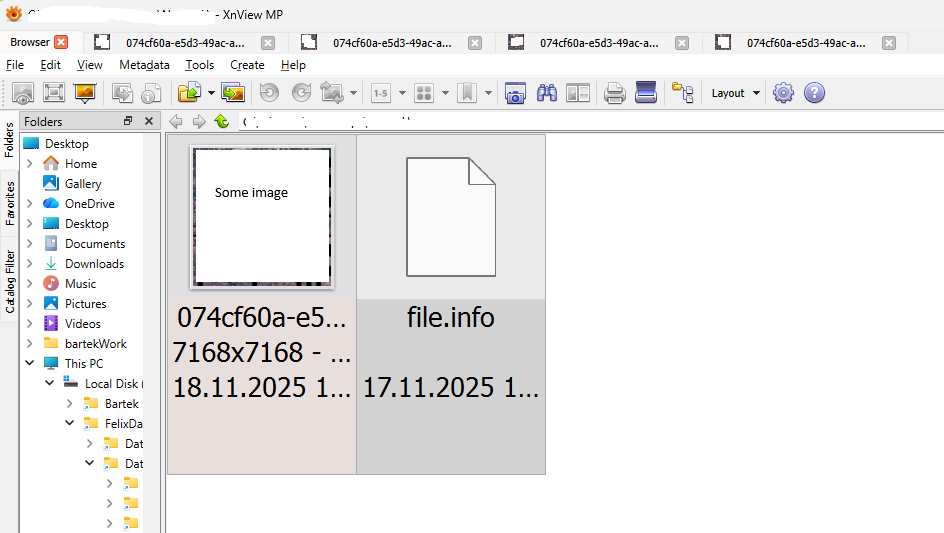Collapse the This PC tree node
Image resolution: width=944 pixels, height=533 pixels.
point(30,363)
